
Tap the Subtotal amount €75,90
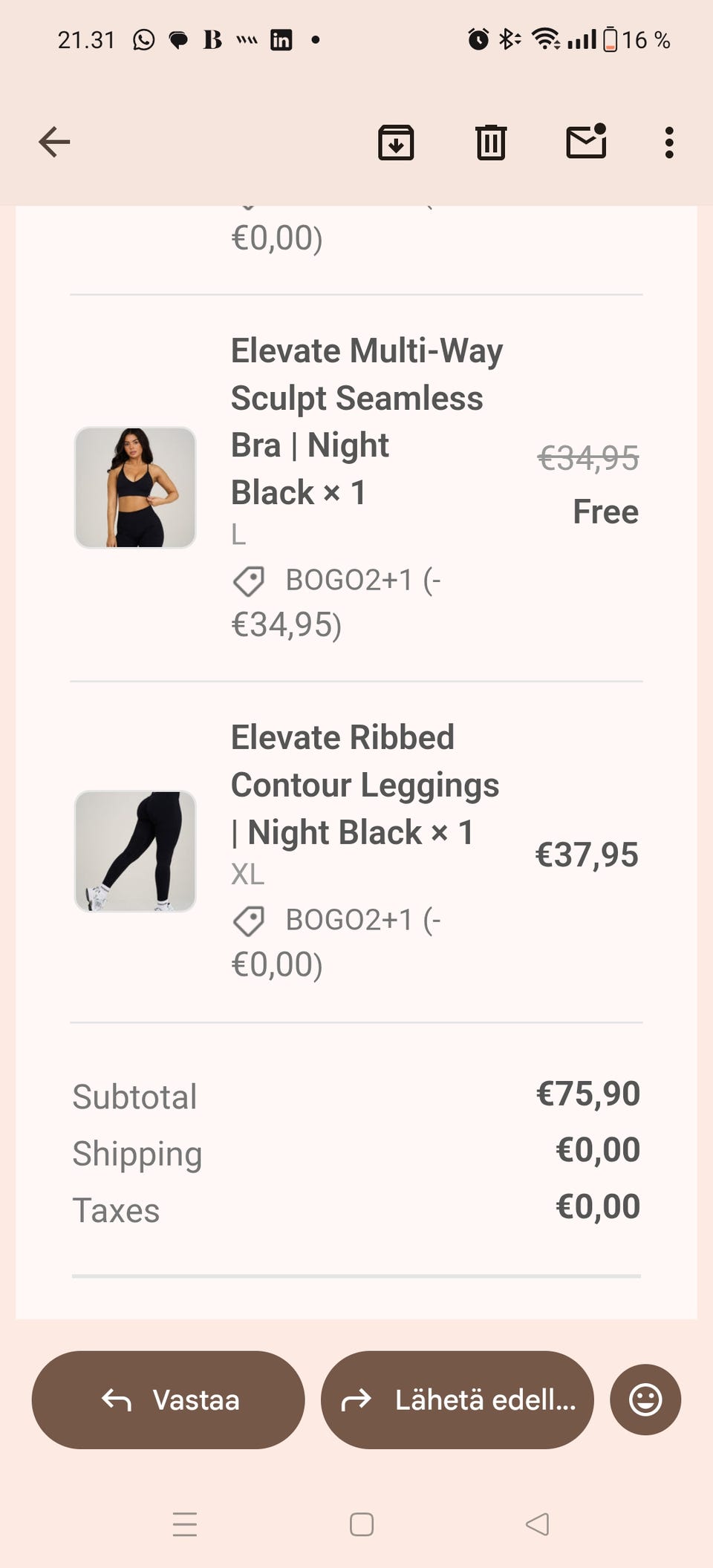(x=587, y=1094)
